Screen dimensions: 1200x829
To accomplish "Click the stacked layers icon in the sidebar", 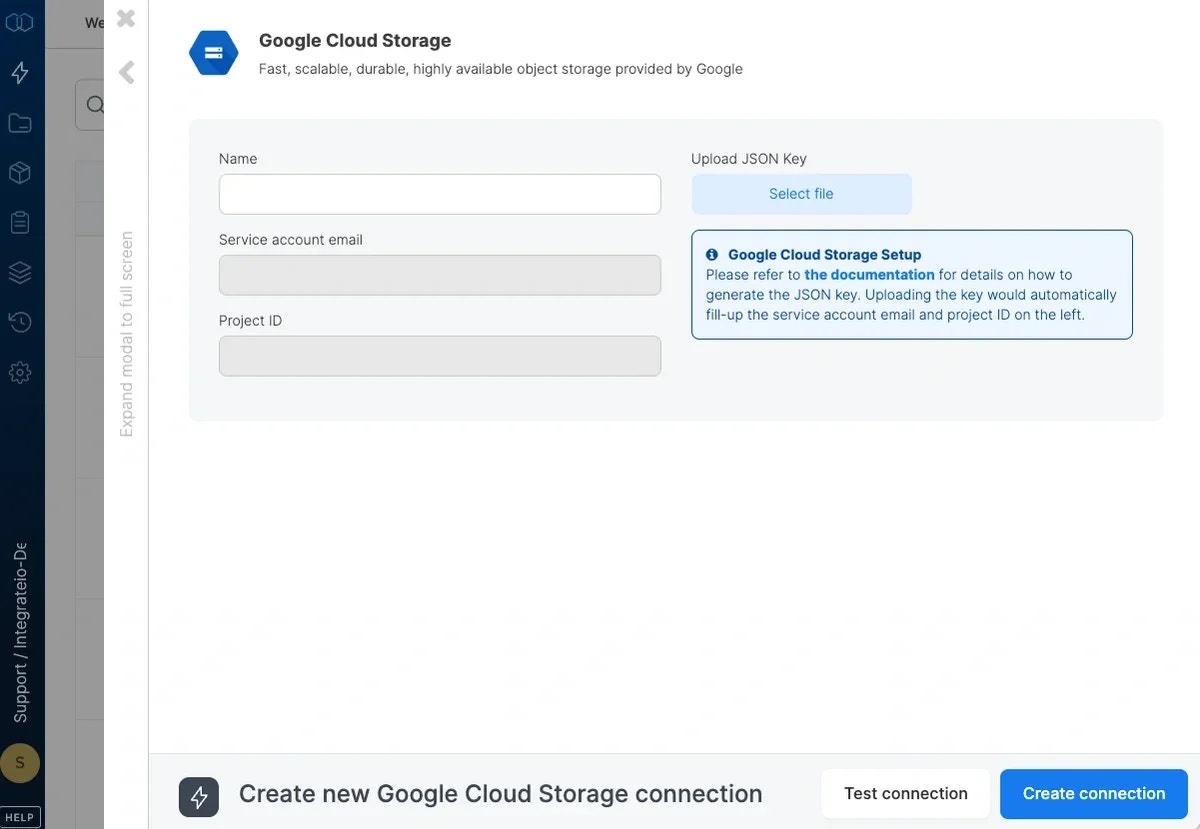I will [20, 272].
